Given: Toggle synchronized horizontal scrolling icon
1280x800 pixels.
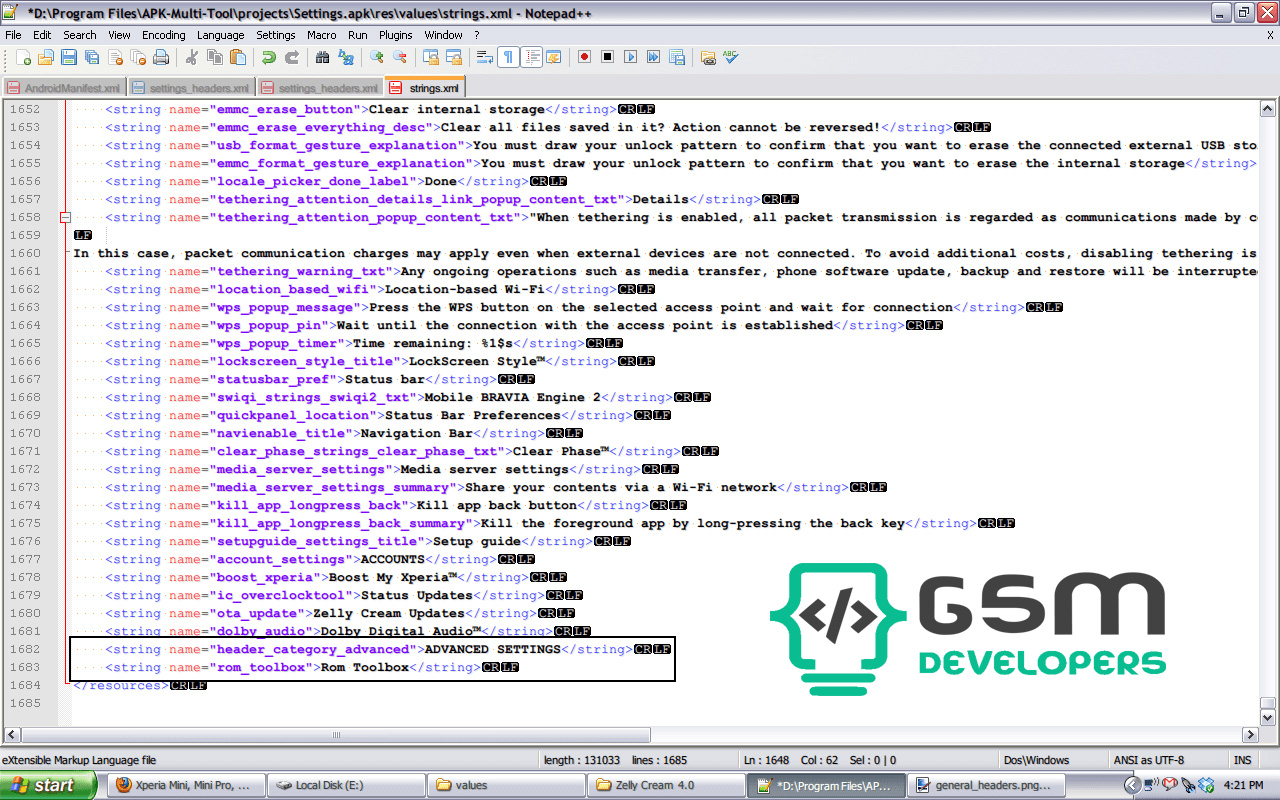Looking at the screenshot, I should point(454,57).
